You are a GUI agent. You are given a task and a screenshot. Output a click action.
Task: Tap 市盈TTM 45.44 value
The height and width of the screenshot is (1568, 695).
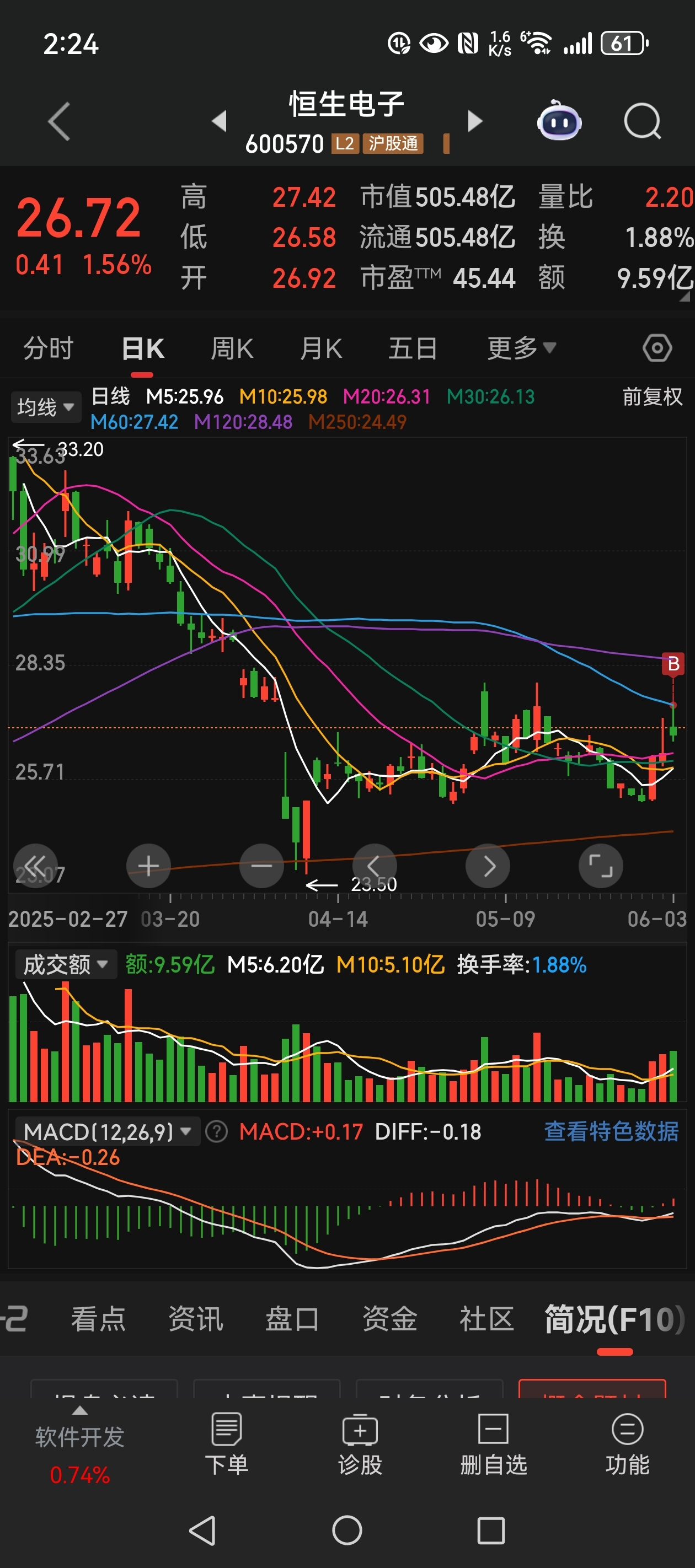tap(437, 278)
